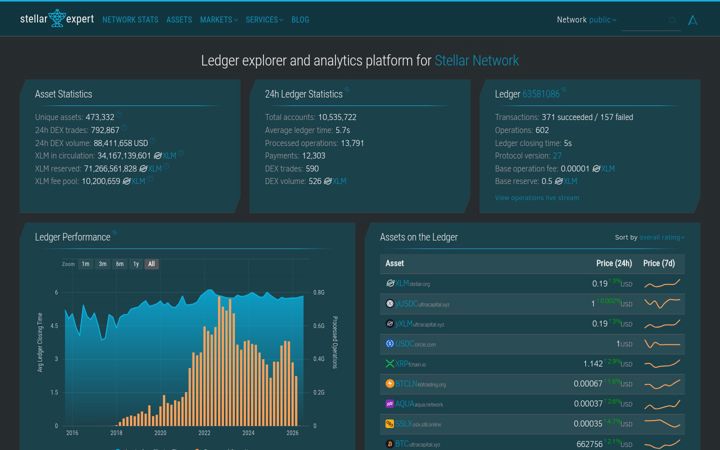Click USDC row 7-day price sparkline
This screenshot has width=720, height=450.
pos(662,344)
